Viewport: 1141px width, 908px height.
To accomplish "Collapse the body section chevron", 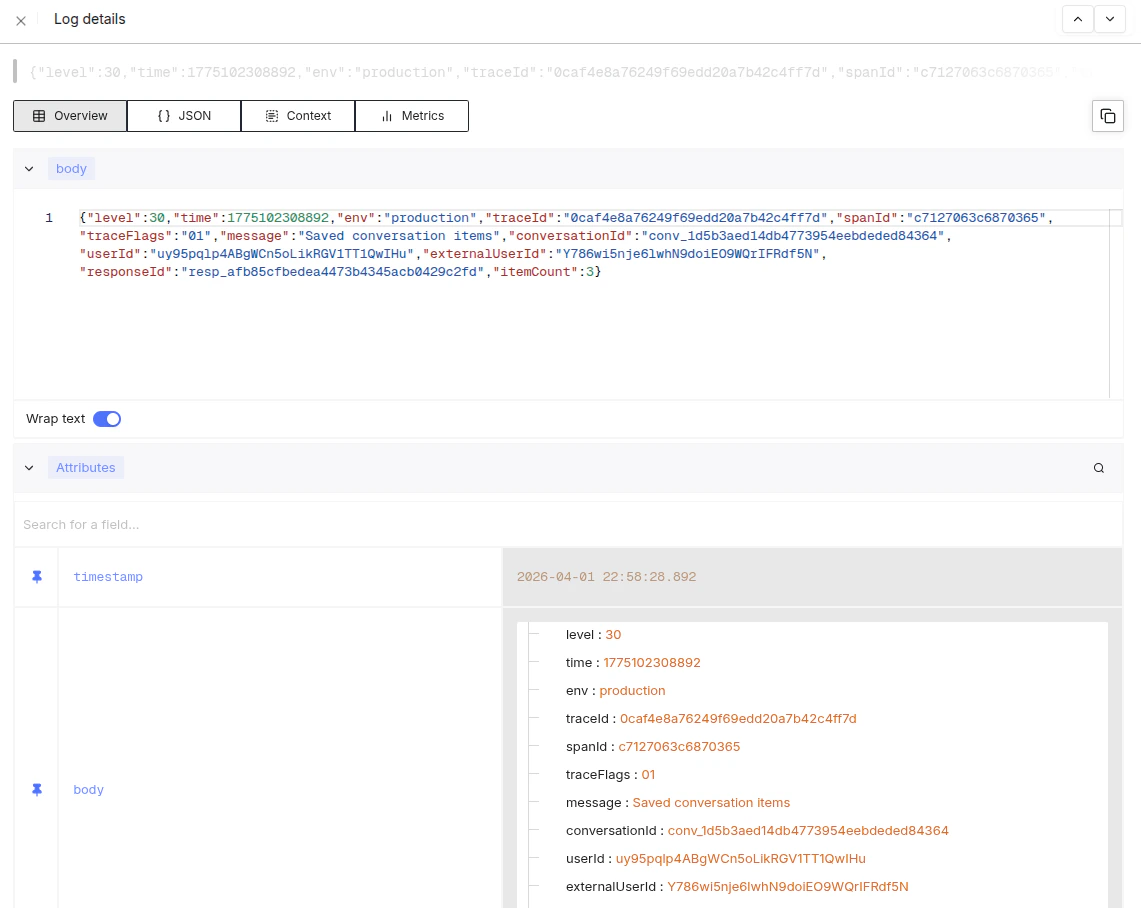I will 29,169.
